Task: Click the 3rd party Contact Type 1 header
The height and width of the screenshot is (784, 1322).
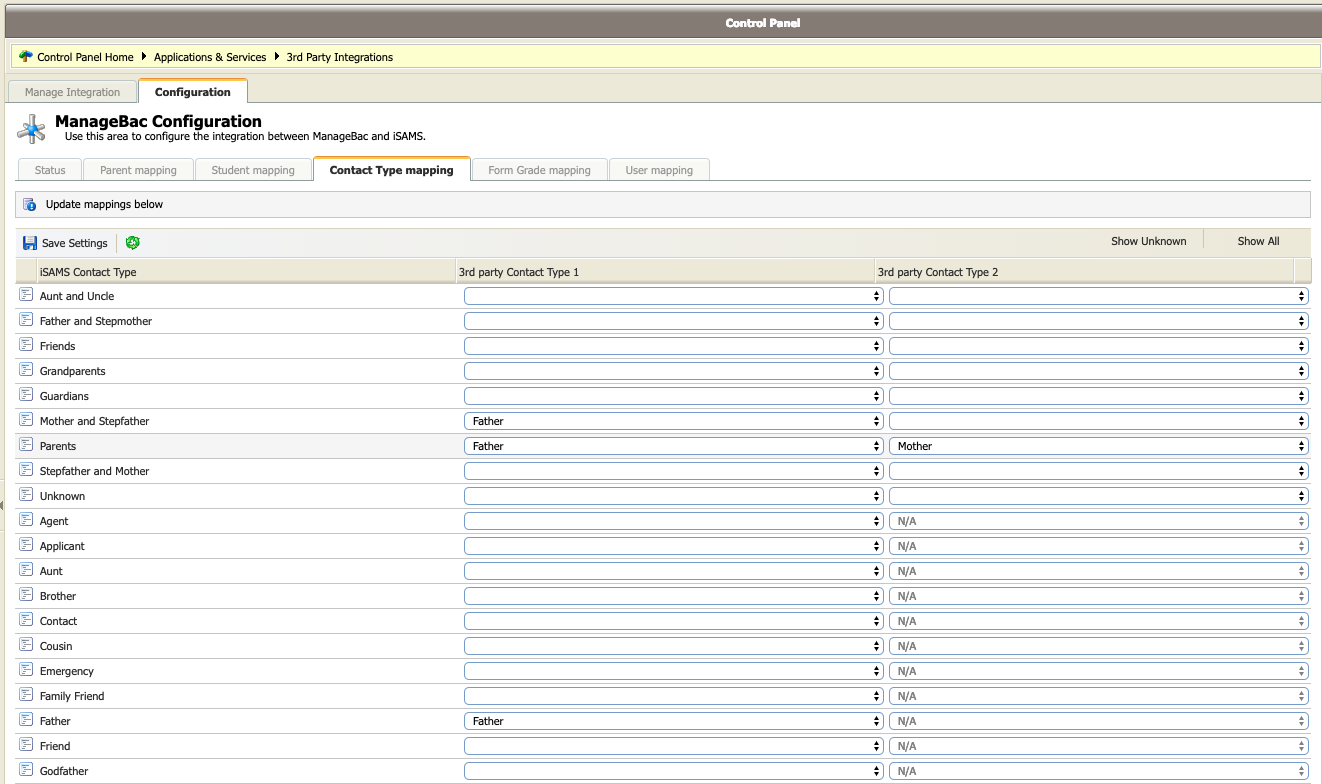Action: (x=665, y=272)
